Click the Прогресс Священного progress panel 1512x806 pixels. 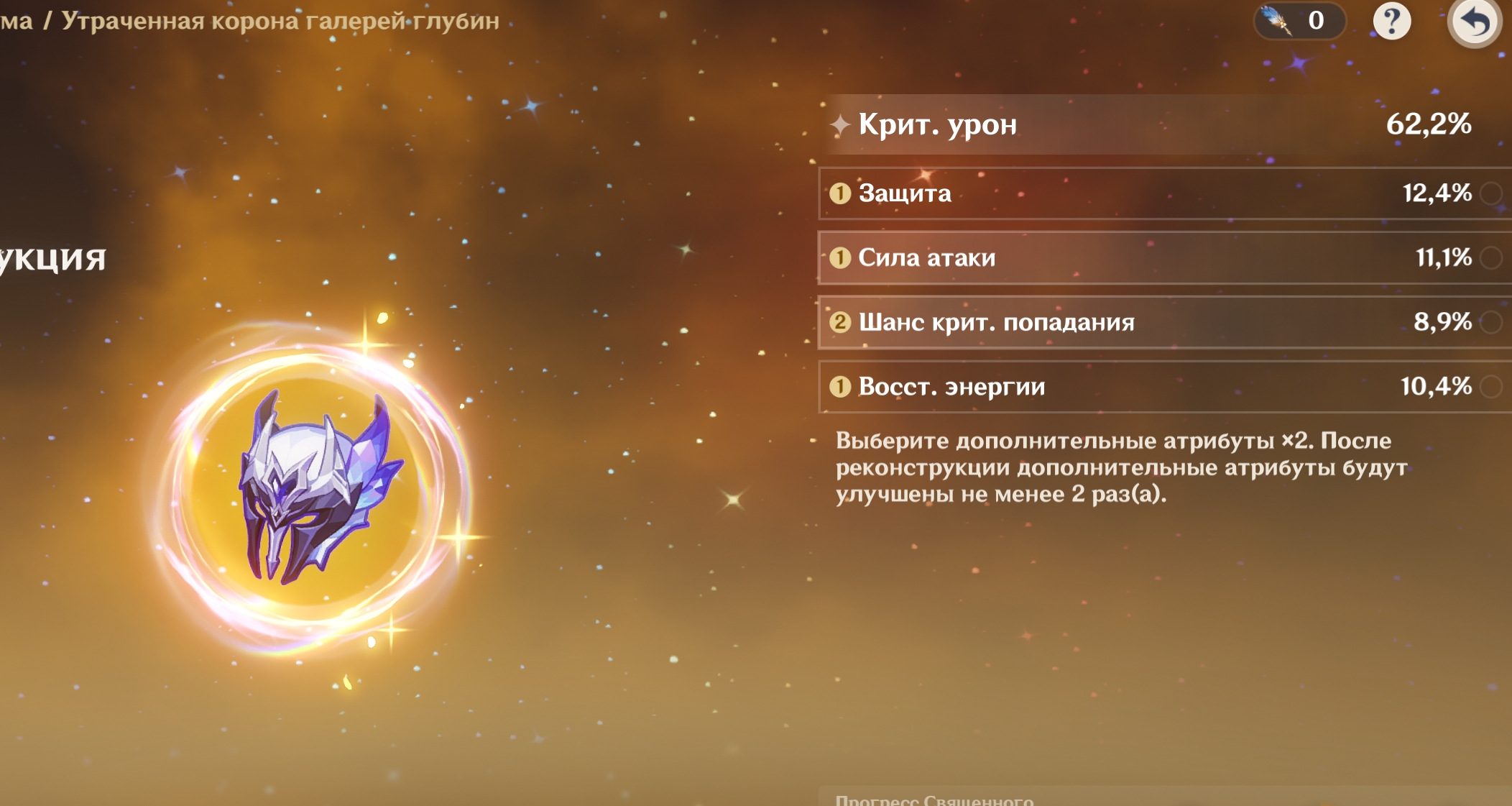[x=934, y=798]
